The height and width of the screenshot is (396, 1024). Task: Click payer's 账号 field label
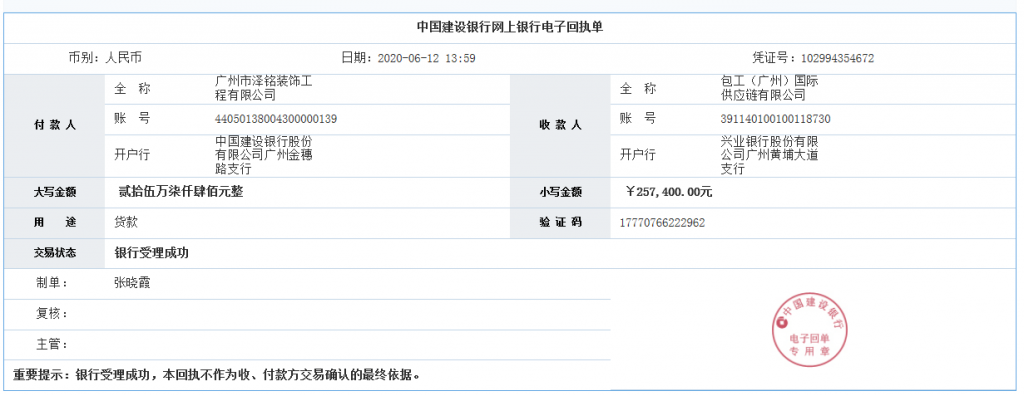133,119
